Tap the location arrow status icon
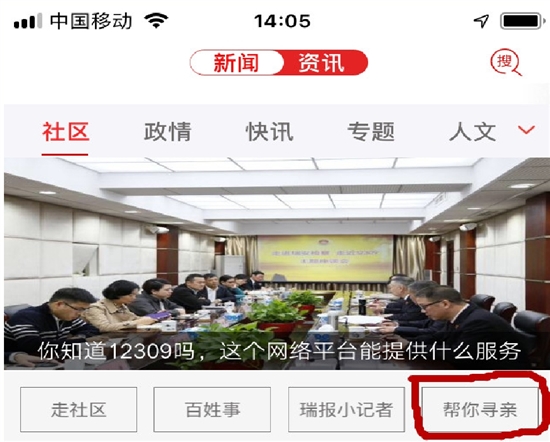 (x=481, y=21)
